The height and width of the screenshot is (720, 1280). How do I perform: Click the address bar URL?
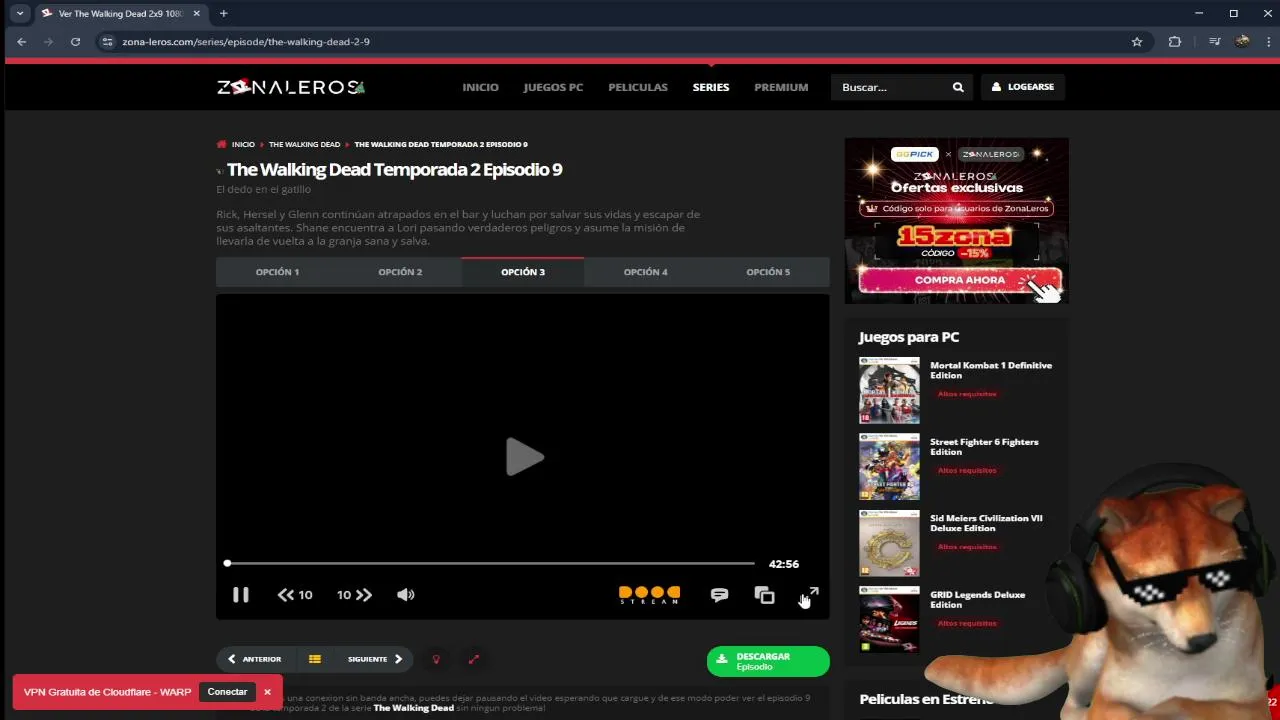click(x=246, y=42)
